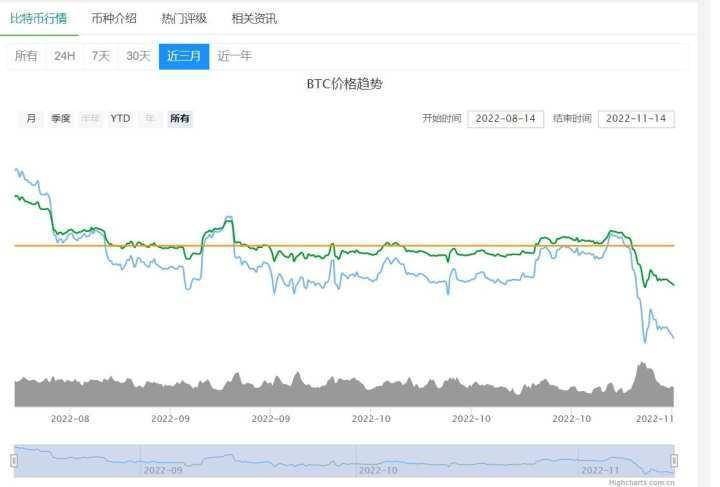Show the 30天 price range
The image size is (720, 487).
point(138,56)
